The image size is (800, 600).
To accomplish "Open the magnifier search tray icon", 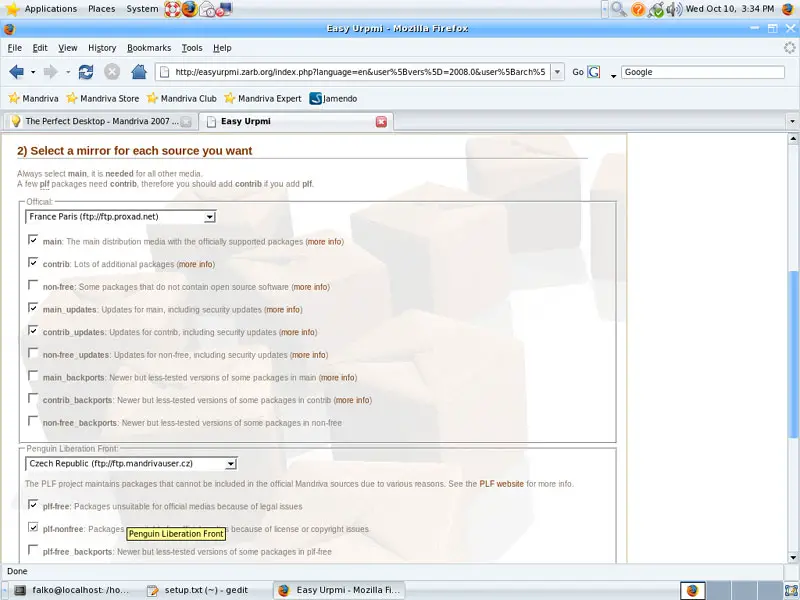I will point(619,9).
